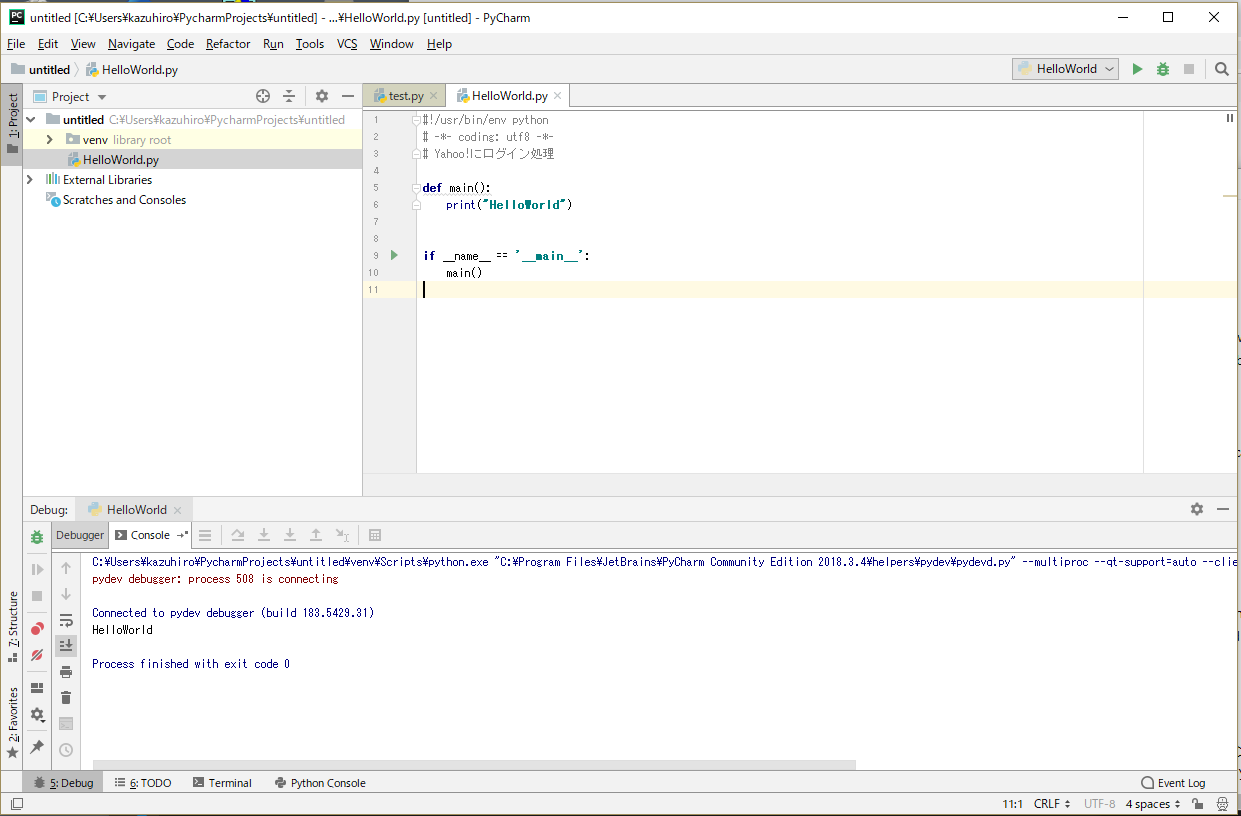This screenshot has height=816, width=1241.
Task: Run HelloWorld with the green play button
Action: (1137, 69)
